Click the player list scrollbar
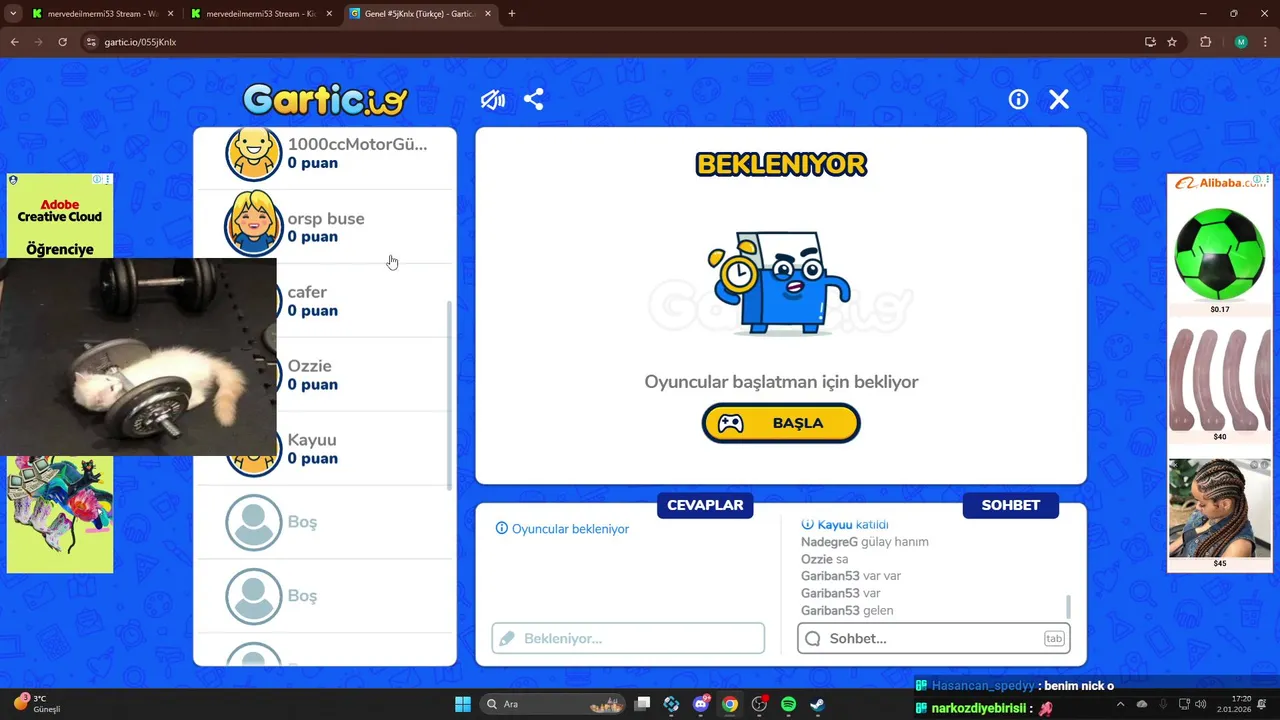1280x720 pixels. point(449,395)
